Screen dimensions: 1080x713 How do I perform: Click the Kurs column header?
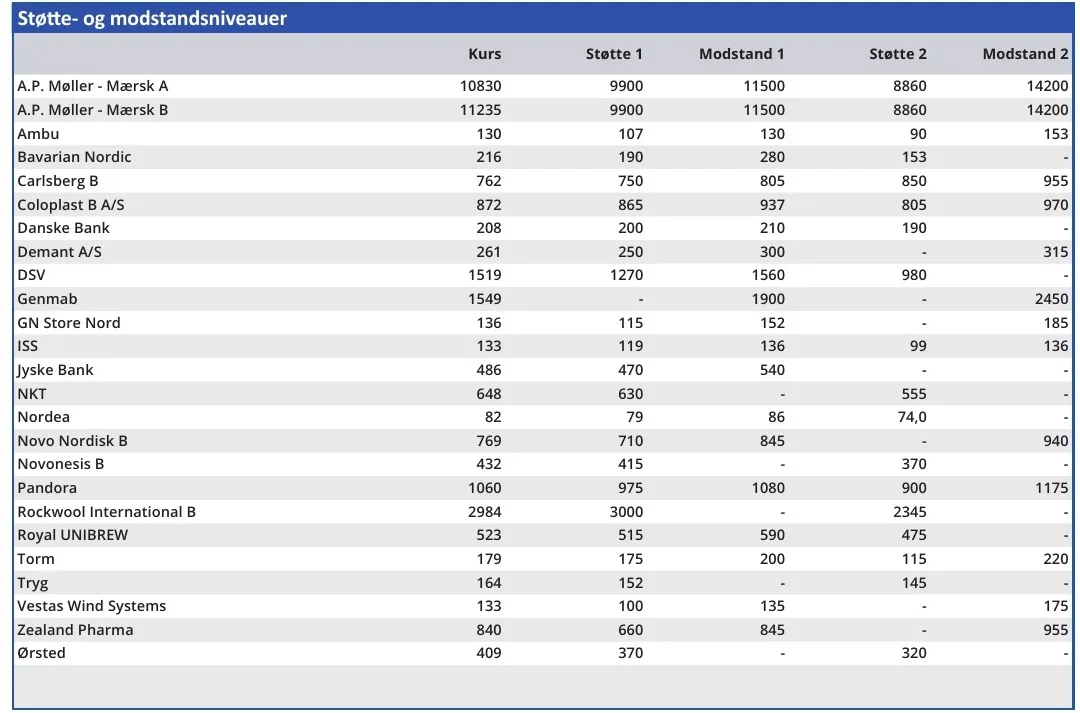pos(484,54)
